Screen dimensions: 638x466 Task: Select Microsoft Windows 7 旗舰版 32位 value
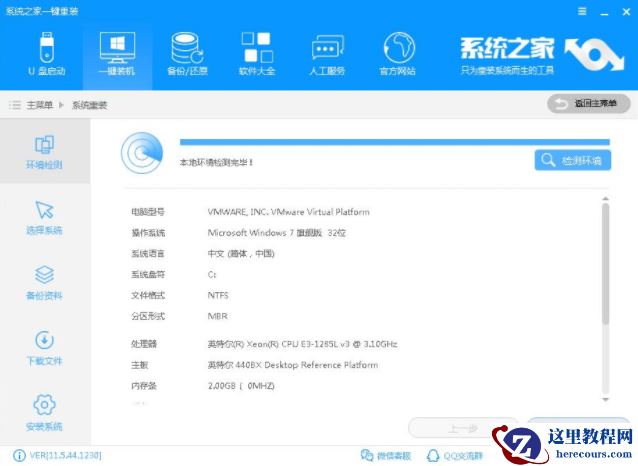277,233
